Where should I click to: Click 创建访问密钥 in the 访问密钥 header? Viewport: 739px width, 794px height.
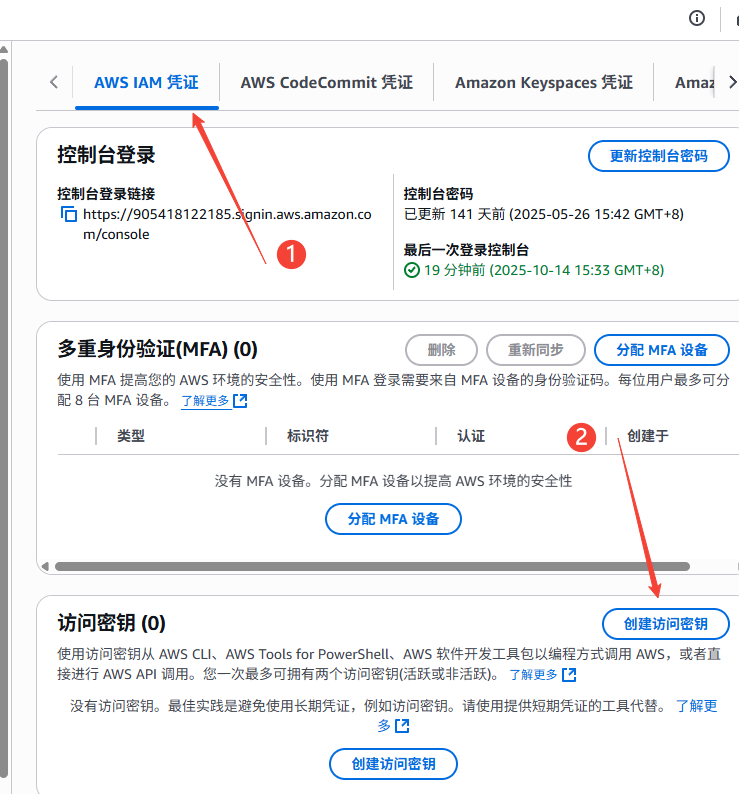pos(665,624)
